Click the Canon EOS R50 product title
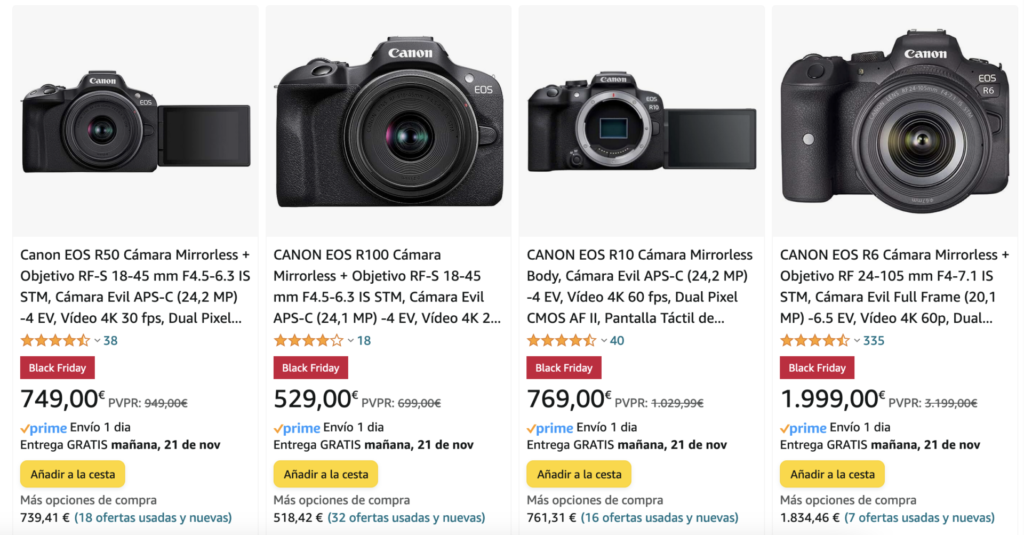The width and height of the screenshot is (1024, 535). 135,286
